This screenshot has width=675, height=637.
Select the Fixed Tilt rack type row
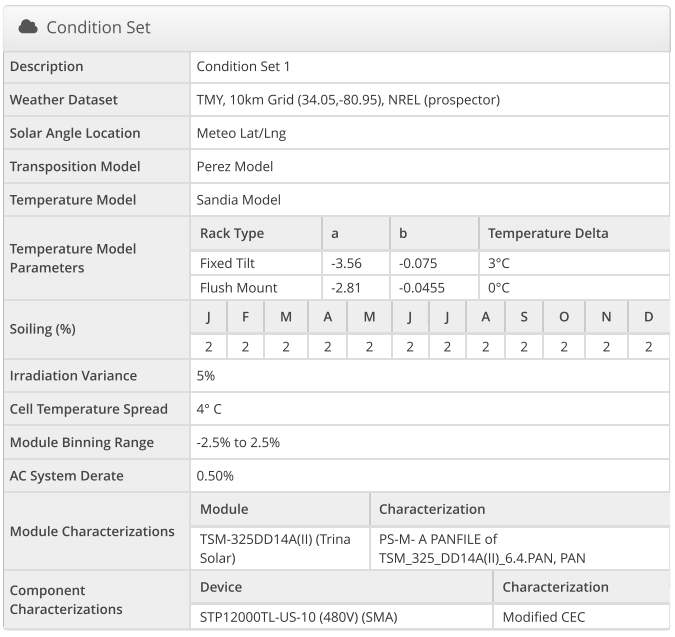click(228, 263)
